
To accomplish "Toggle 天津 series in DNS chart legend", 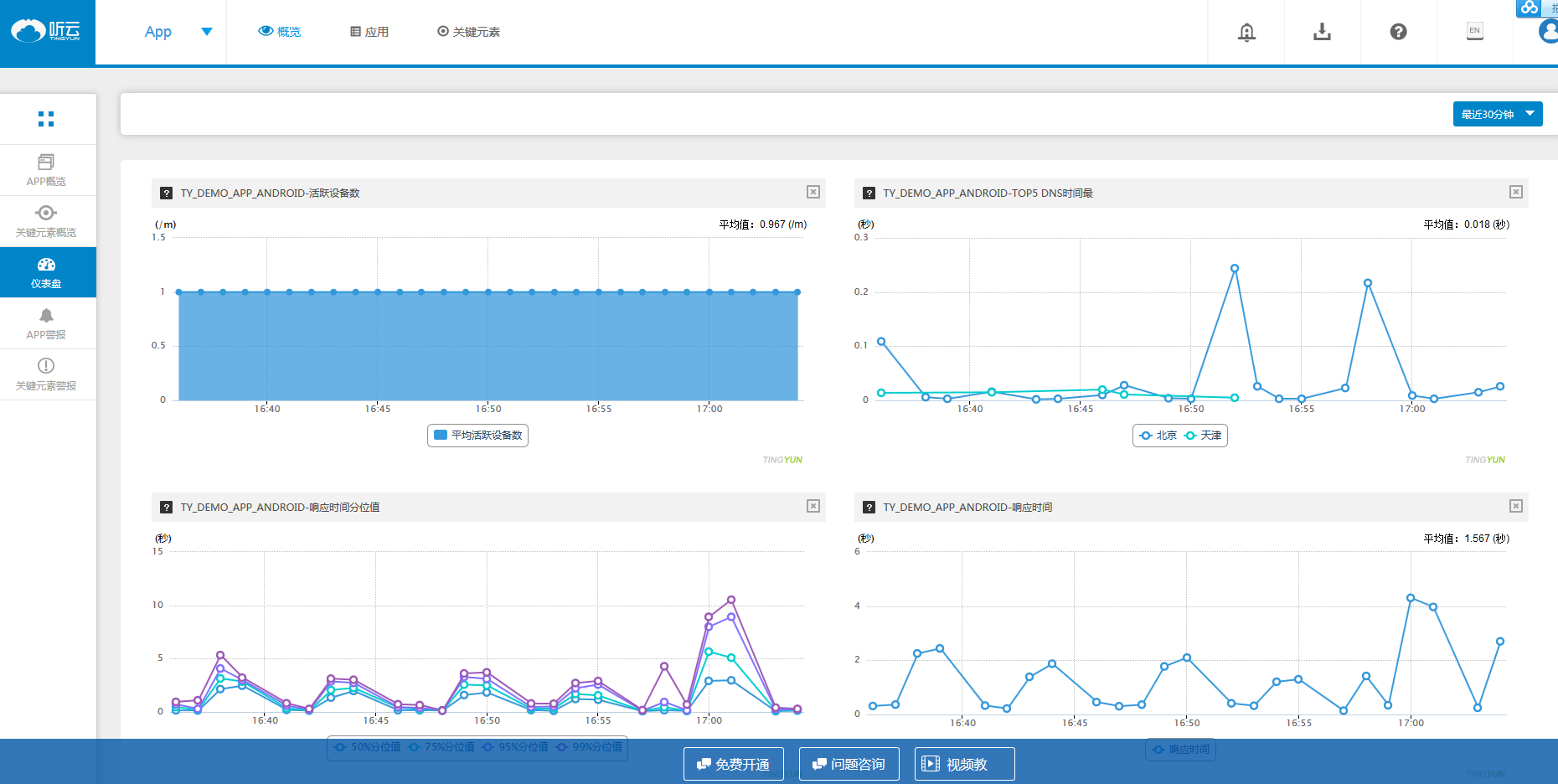I will pyautogui.click(x=1203, y=436).
